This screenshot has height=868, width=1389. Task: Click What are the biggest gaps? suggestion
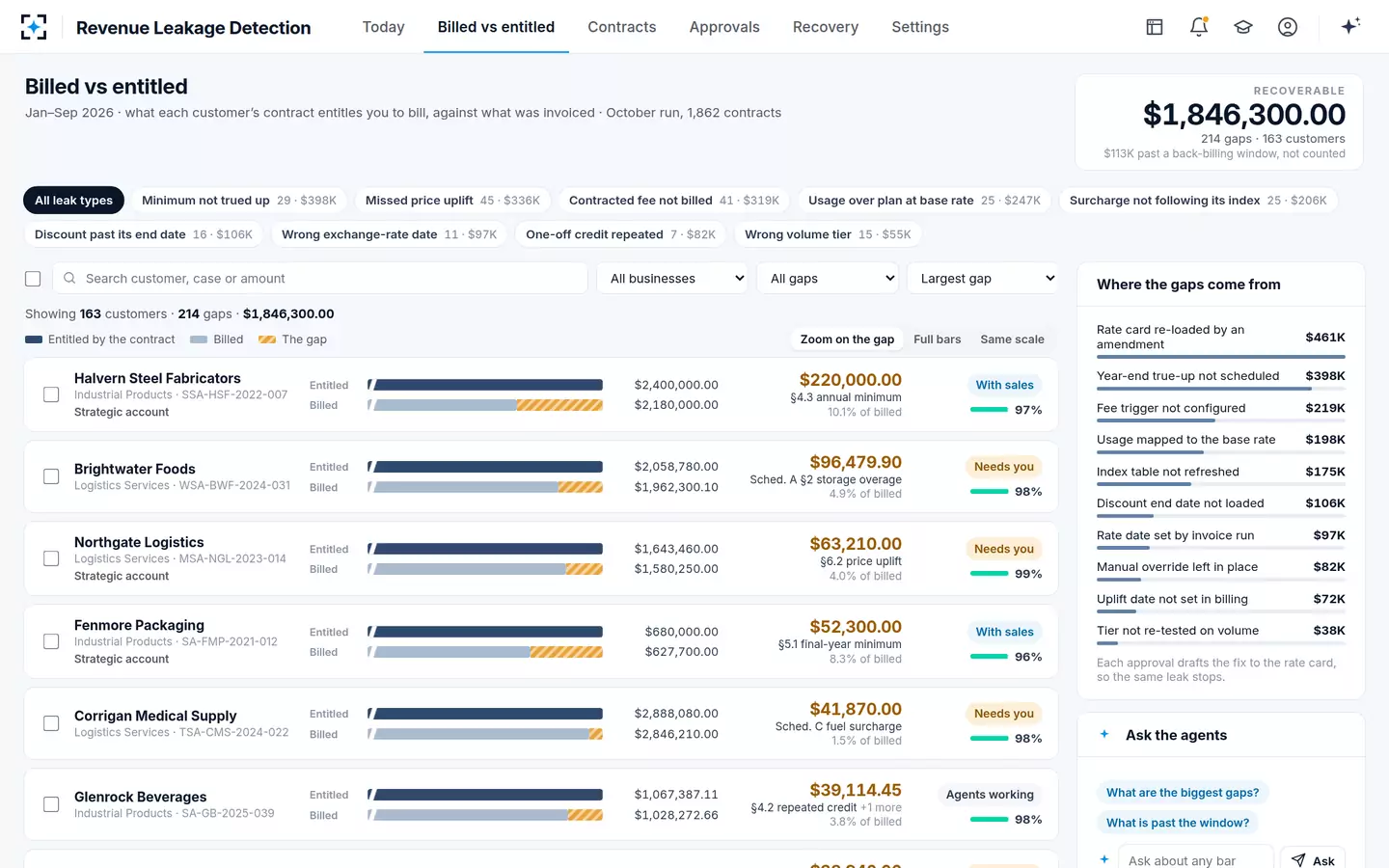coord(1183,793)
